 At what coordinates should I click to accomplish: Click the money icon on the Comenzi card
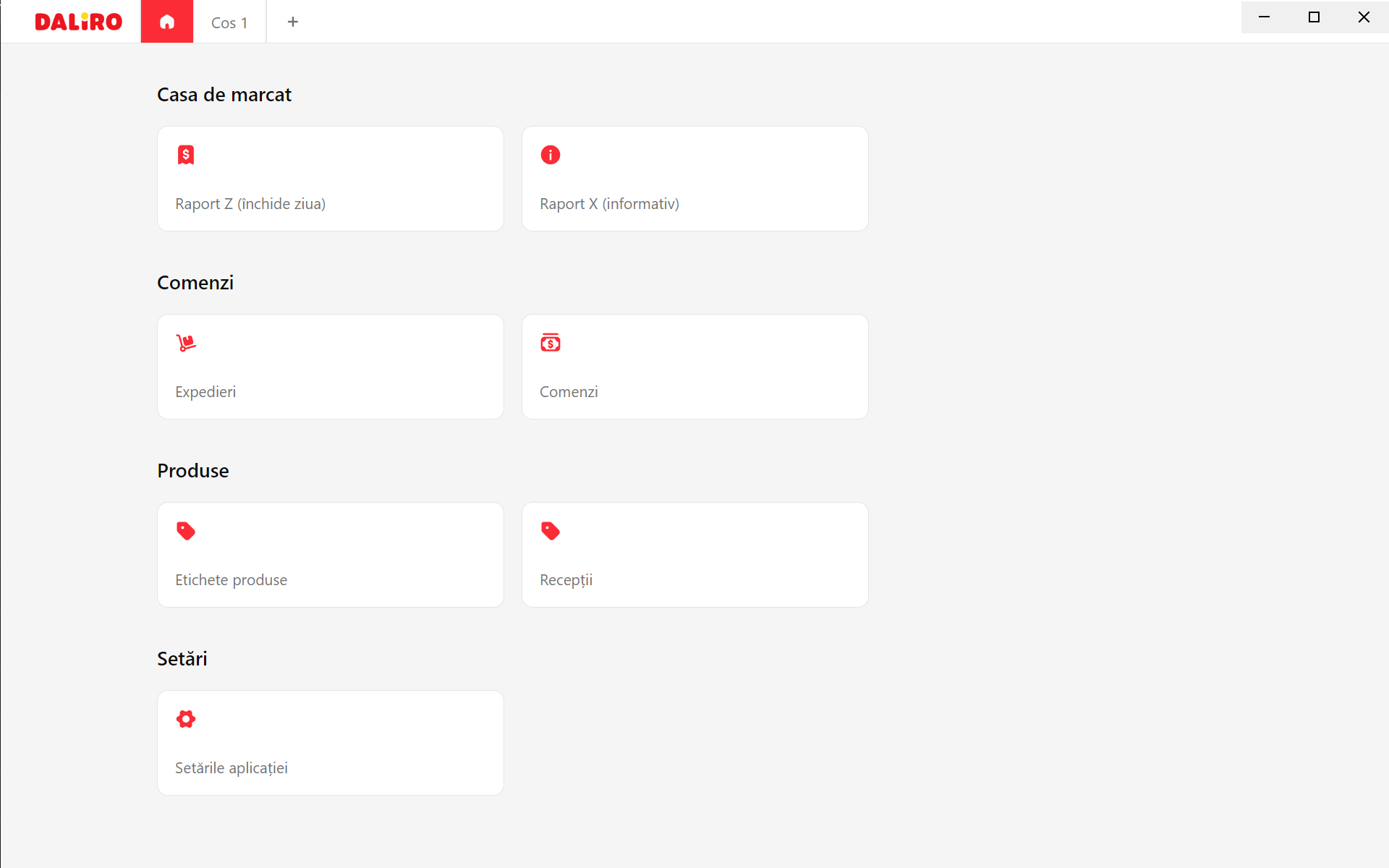pos(551,343)
